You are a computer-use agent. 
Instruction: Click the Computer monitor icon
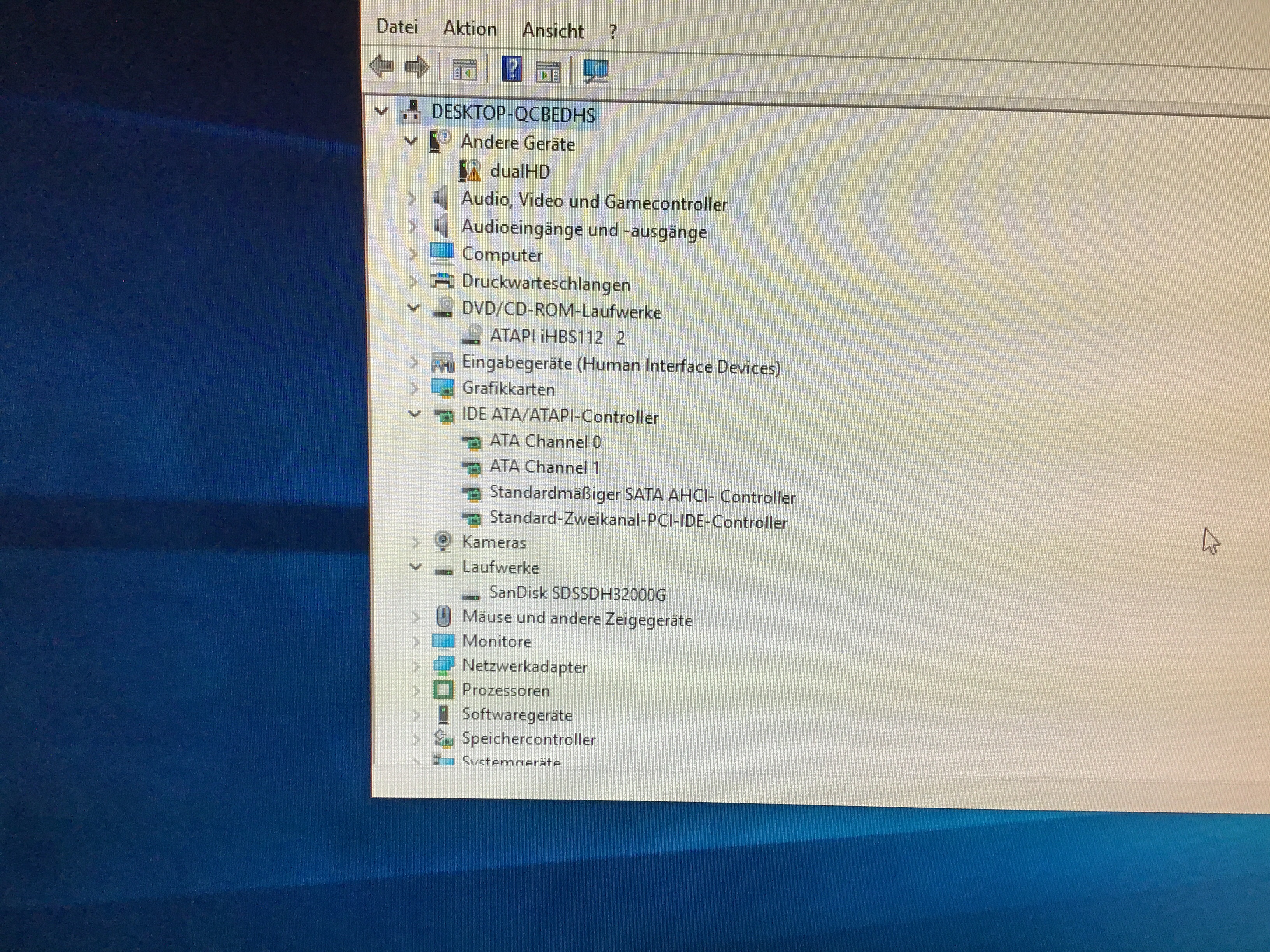coord(442,253)
